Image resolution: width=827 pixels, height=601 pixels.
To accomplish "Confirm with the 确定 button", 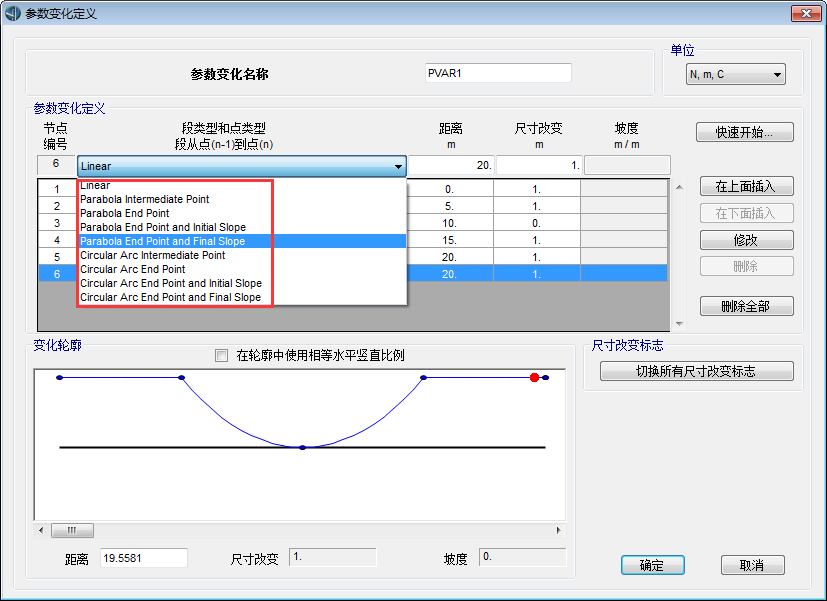I will [652, 565].
